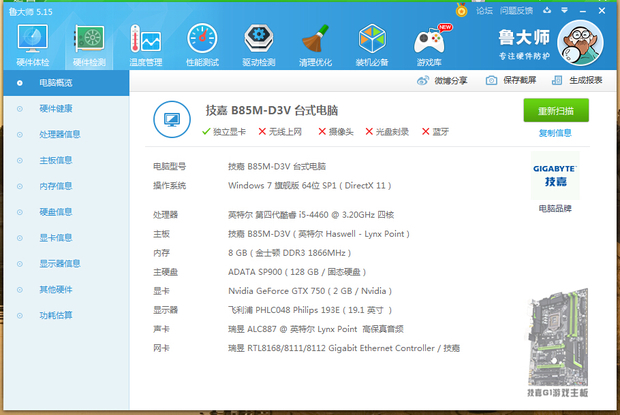Click 保存截屏 save screenshot
This screenshot has width=620, height=415.
(511, 81)
